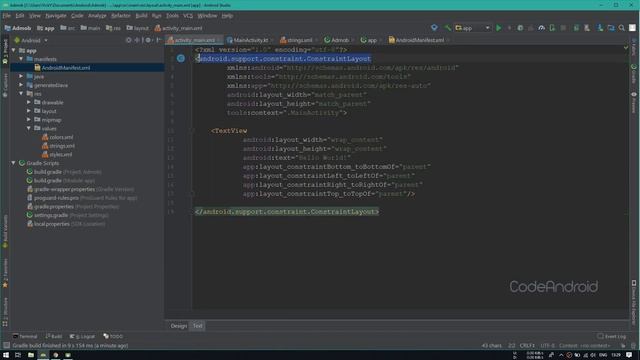Image resolution: width=640 pixels, height=360 pixels.
Task: Click the Sync Project with Gradle icon
Action: point(576,28)
